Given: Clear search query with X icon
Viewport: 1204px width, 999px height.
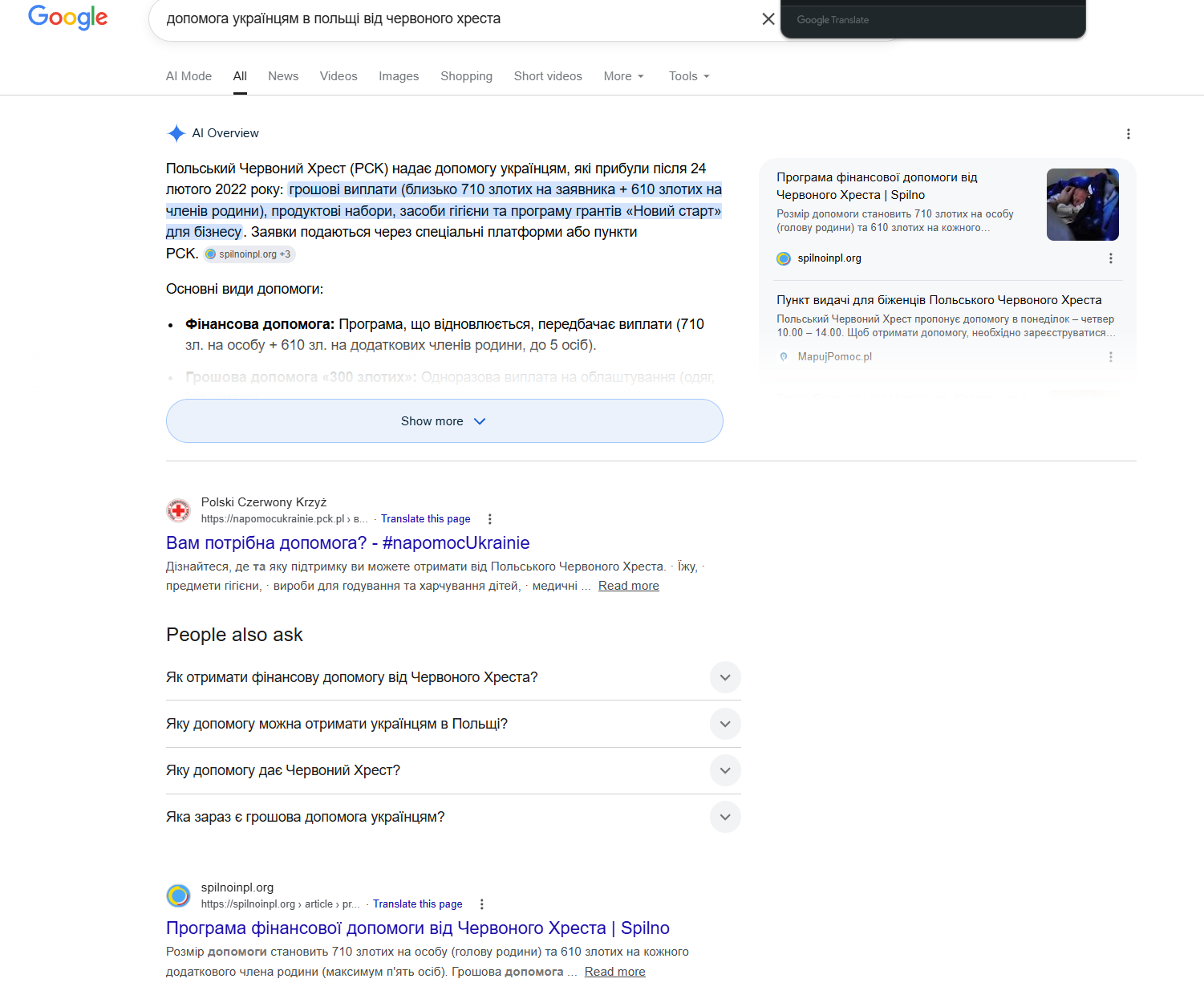Looking at the screenshot, I should pos(768,18).
